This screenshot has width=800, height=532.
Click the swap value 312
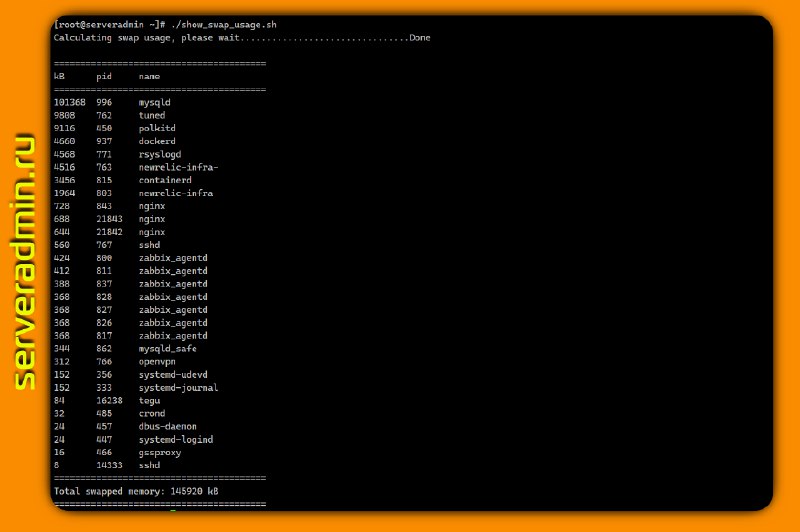click(x=62, y=362)
